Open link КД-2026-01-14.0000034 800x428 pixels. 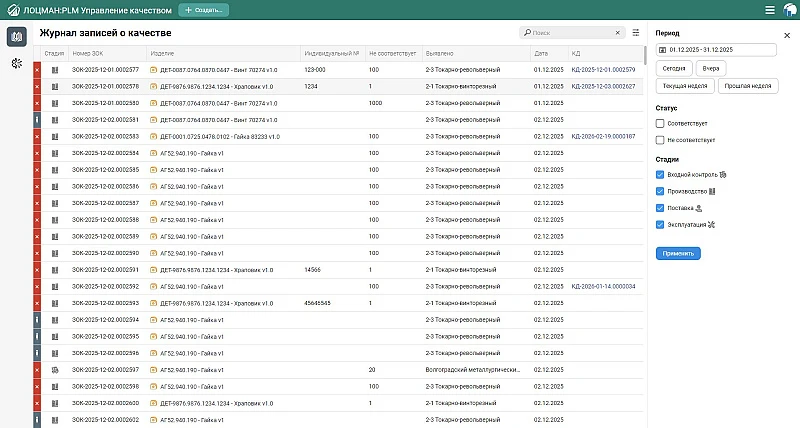pos(604,287)
